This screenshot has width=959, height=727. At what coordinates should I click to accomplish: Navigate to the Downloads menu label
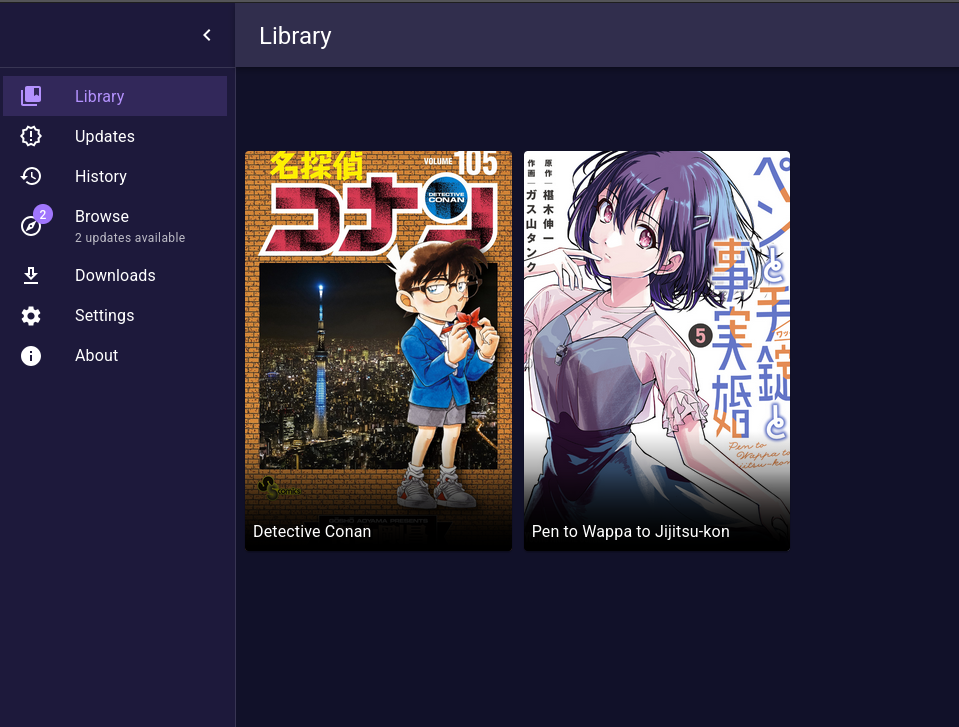pyautogui.click(x=115, y=275)
